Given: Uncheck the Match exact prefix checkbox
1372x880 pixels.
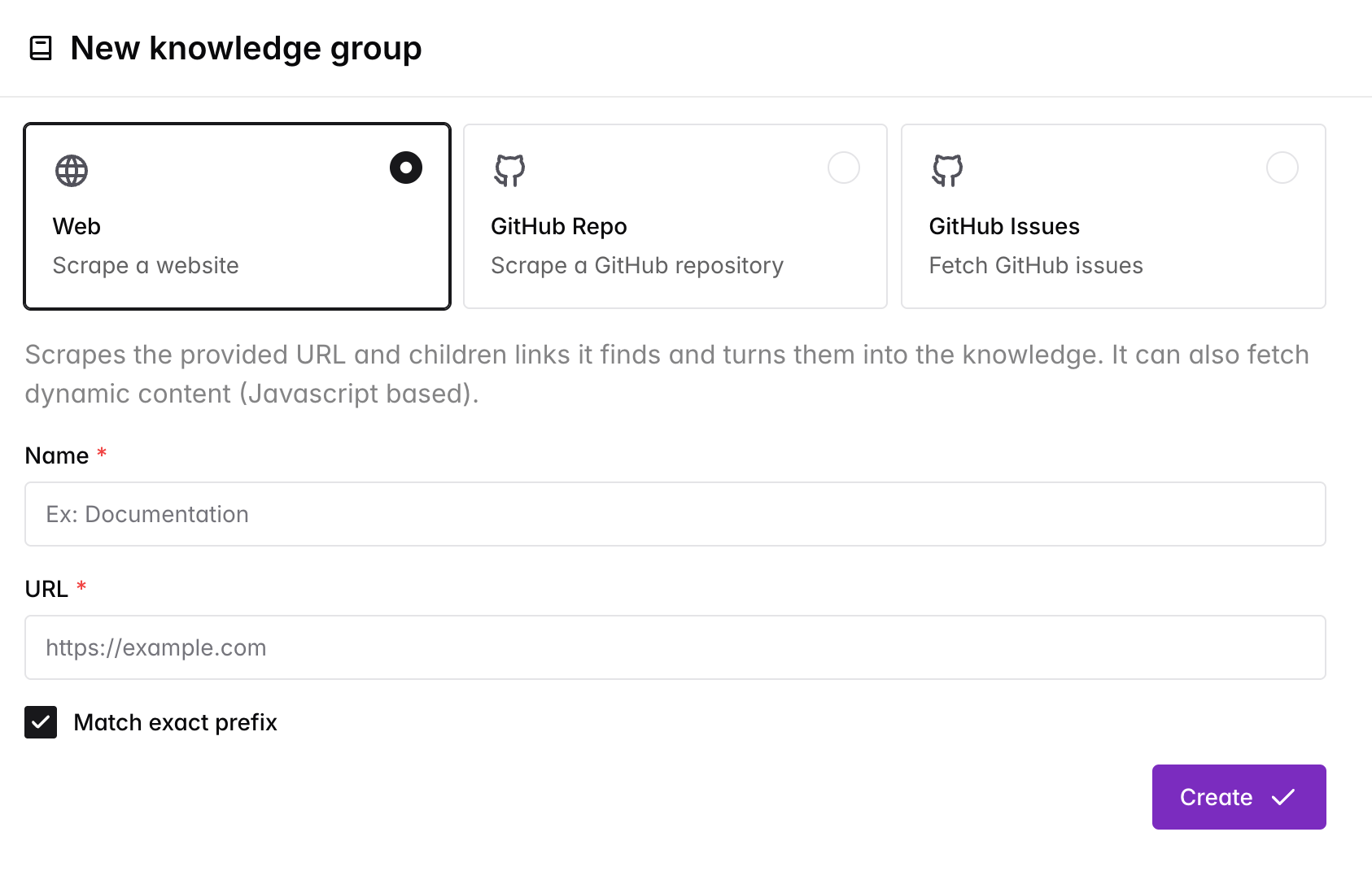Looking at the screenshot, I should tap(40, 722).
